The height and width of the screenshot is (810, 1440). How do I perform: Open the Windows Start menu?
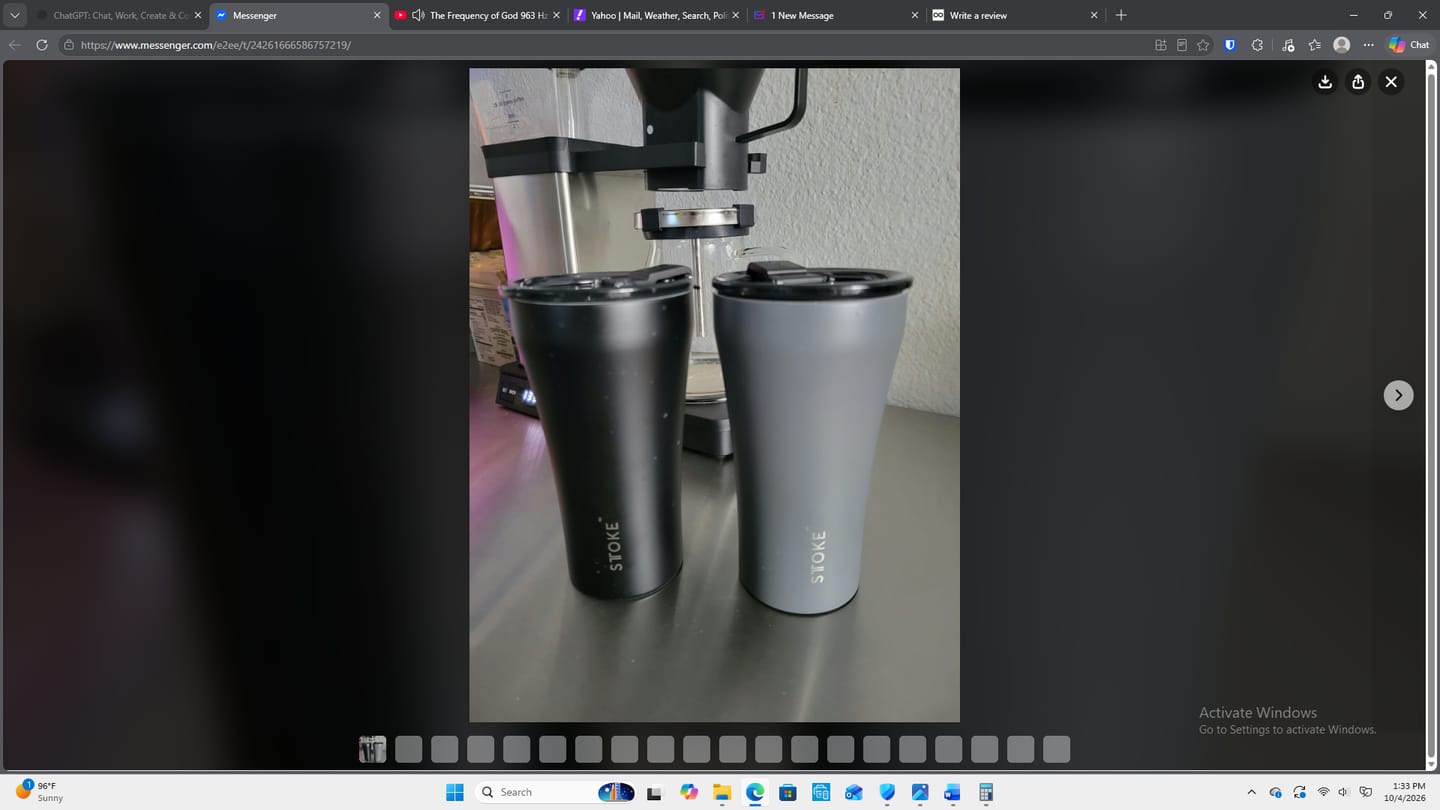(454, 792)
